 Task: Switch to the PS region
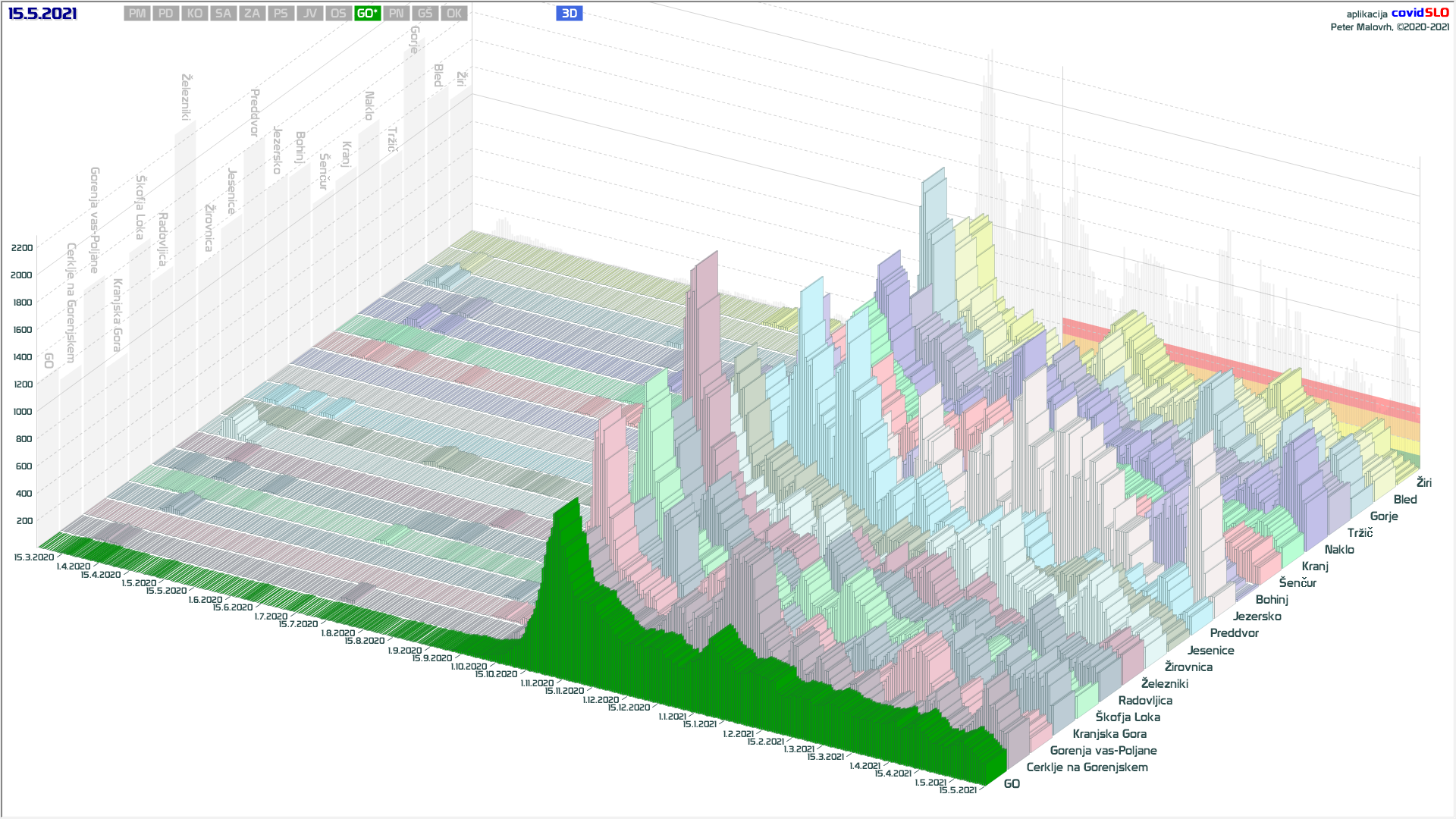[x=281, y=14]
